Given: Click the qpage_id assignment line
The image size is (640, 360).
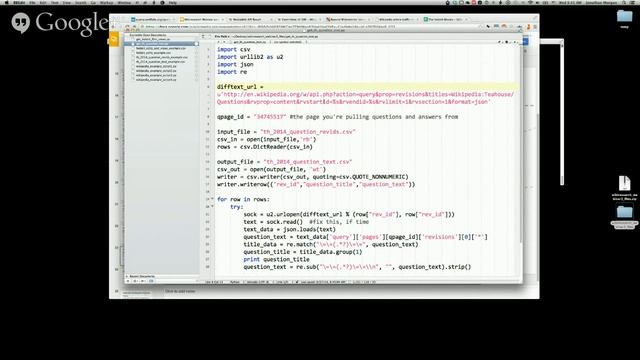Looking at the screenshot, I should click(x=337, y=117).
